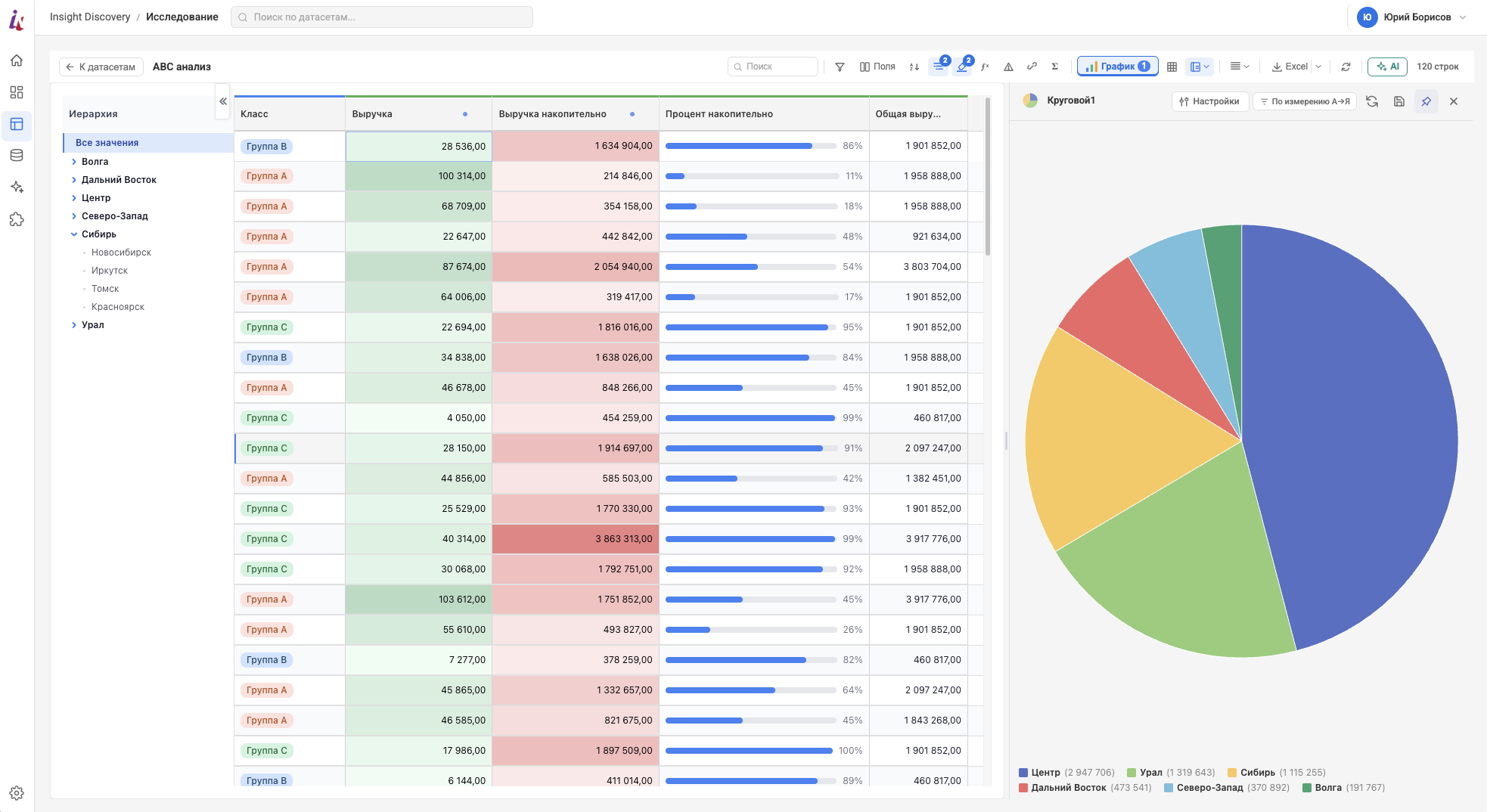This screenshot has width=1487, height=812.
Task: Collapse the Сибирь hierarchy node
Action: coord(74,234)
